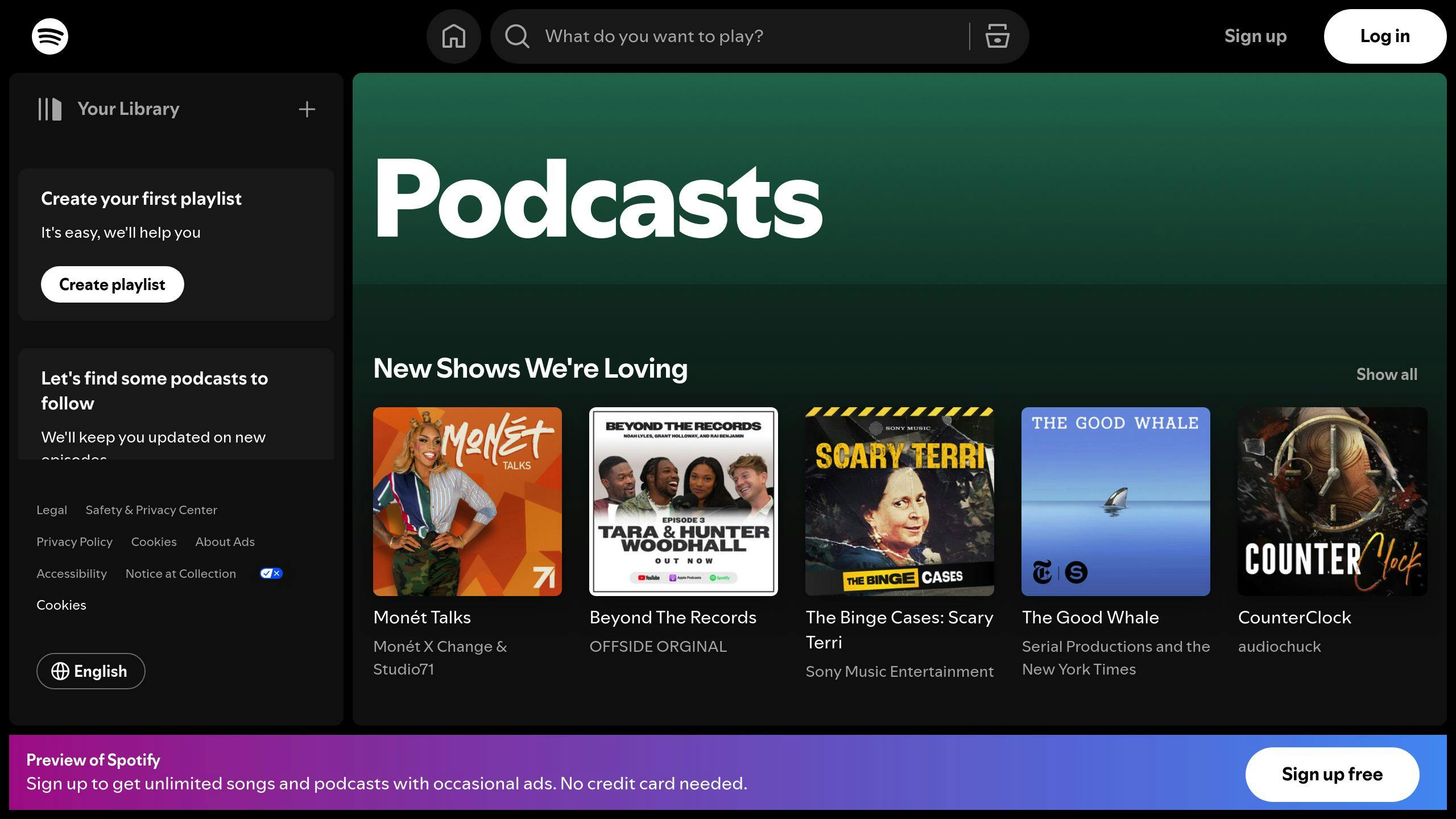Click 'The Binge Cases: Scary Terri' title
The width and height of the screenshot is (1456, 819).
(900, 630)
